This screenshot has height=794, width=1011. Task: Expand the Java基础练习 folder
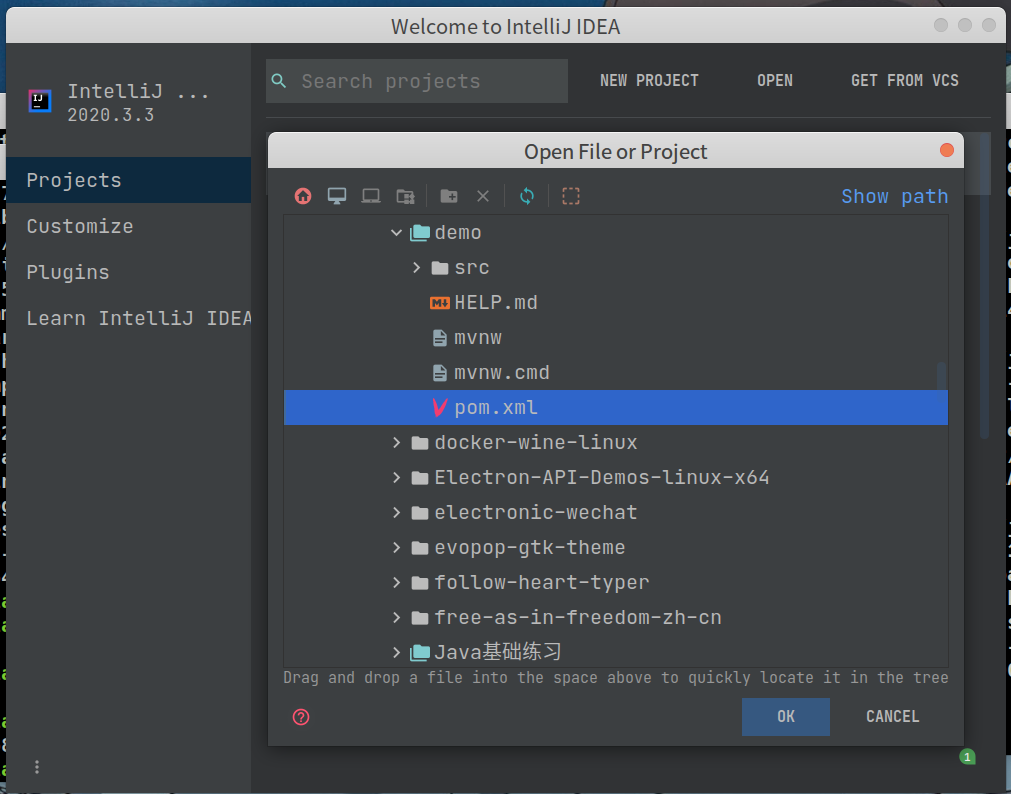[397, 652]
